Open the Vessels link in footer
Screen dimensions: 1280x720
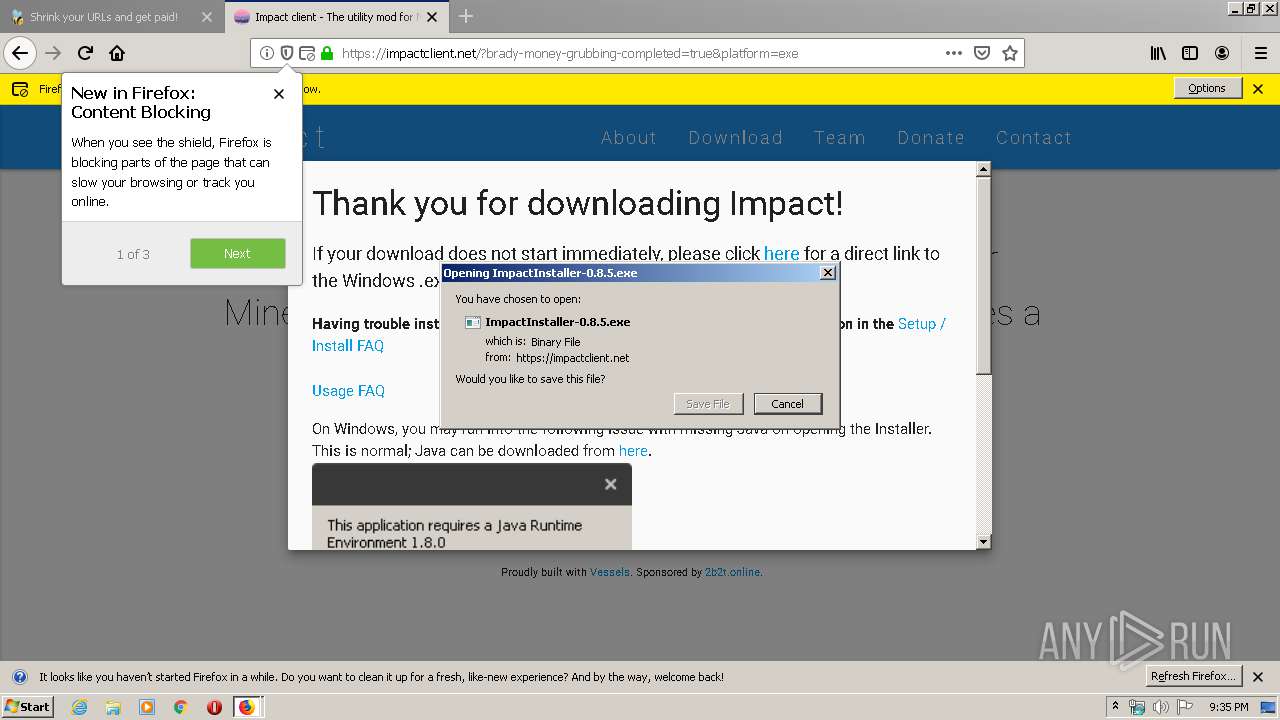point(610,573)
